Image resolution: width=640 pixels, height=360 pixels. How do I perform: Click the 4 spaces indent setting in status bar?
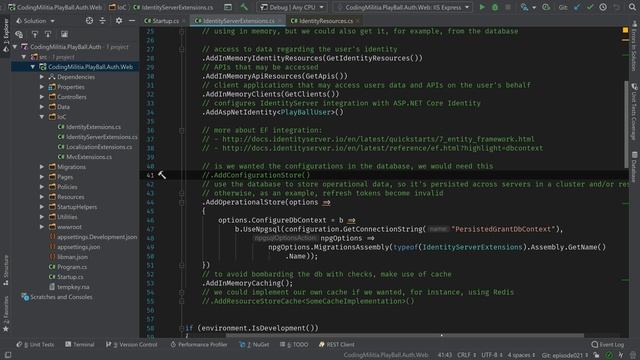pyautogui.click(x=521, y=355)
